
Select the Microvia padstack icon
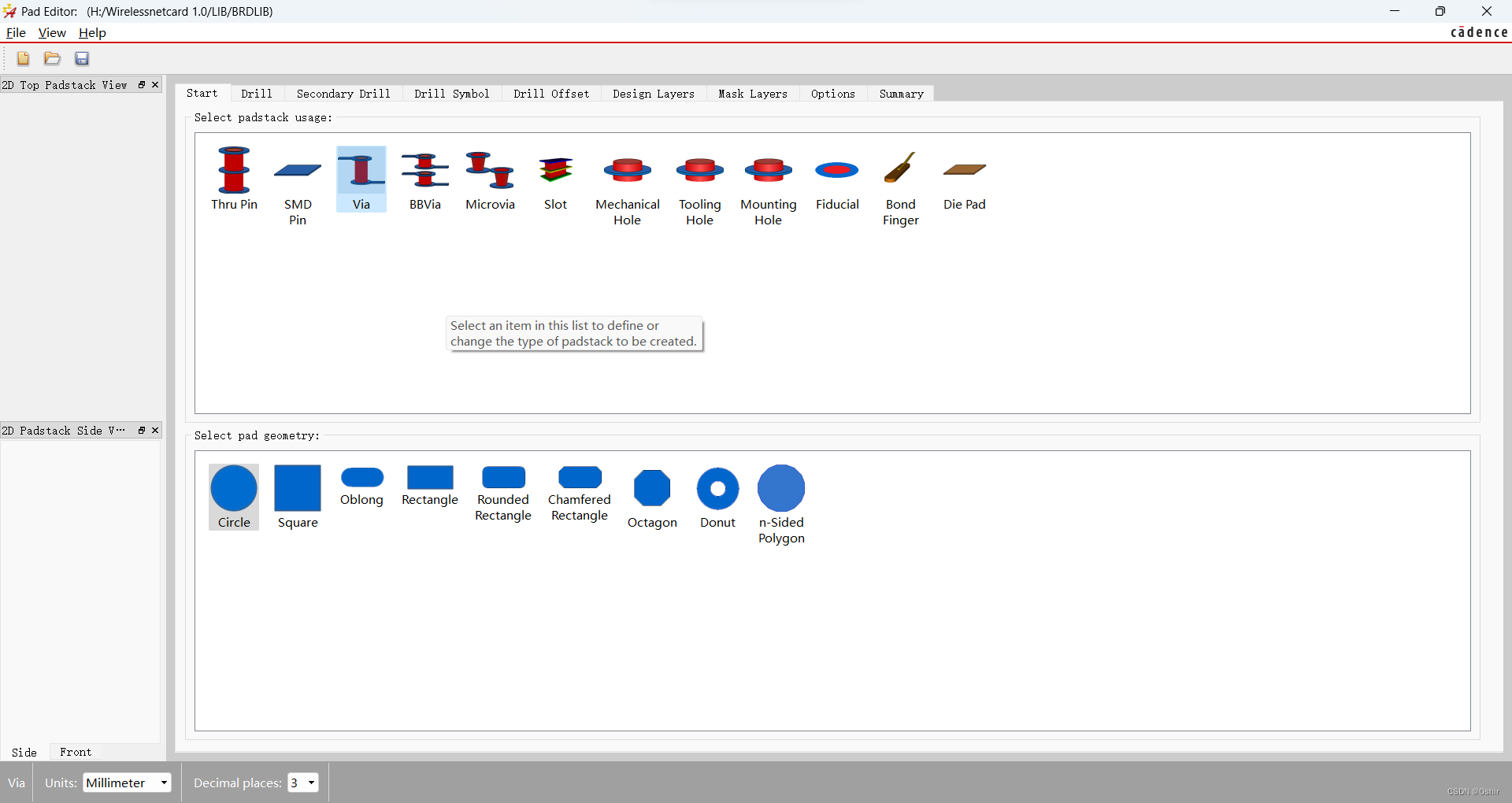pos(490,179)
